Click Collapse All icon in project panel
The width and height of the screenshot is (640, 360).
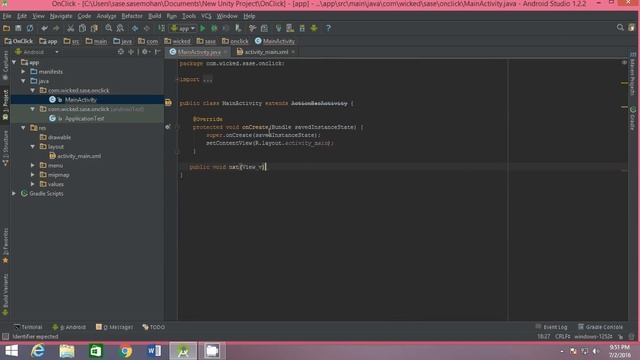[x=131, y=52]
